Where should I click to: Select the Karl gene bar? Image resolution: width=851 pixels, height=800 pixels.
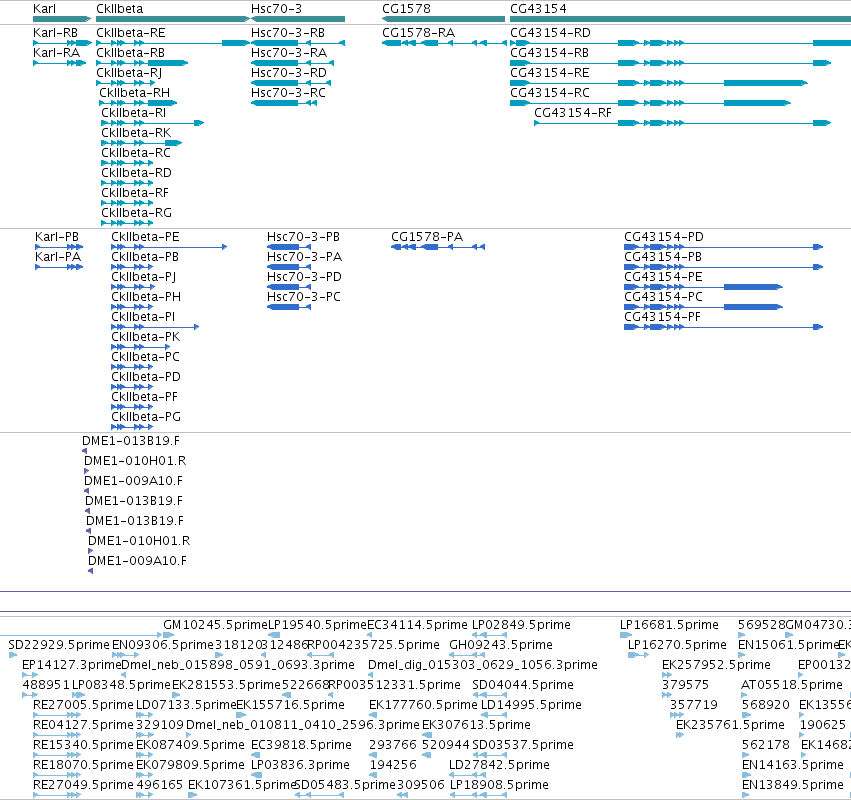[x=61, y=19]
